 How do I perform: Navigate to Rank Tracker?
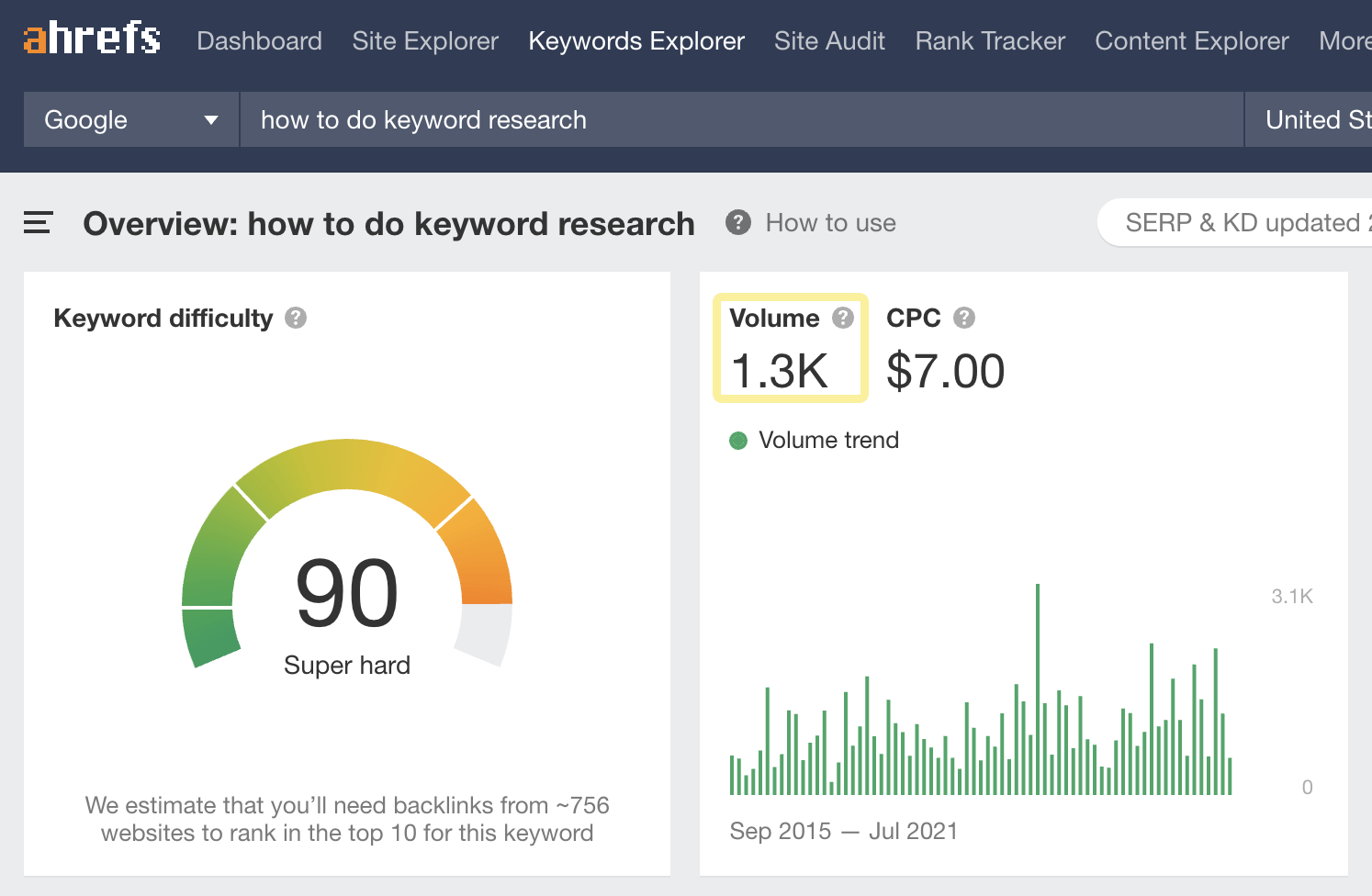pos(990,40)
